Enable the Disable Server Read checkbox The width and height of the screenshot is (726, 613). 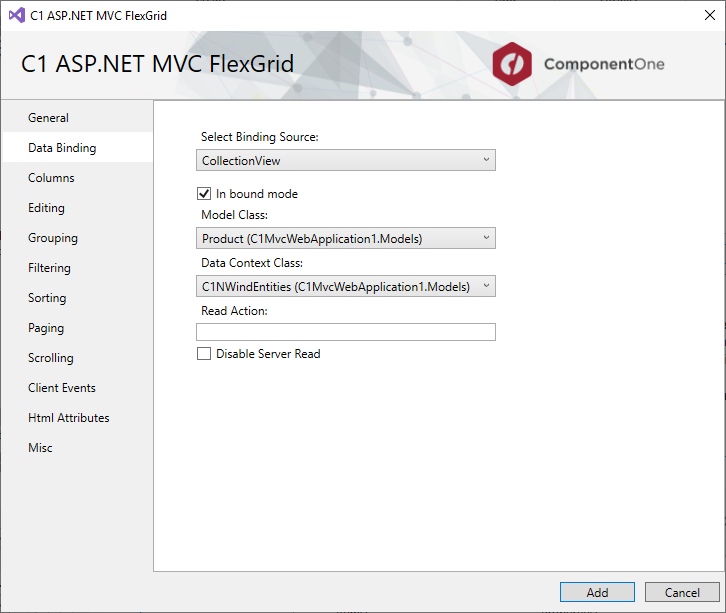(204, 354)
